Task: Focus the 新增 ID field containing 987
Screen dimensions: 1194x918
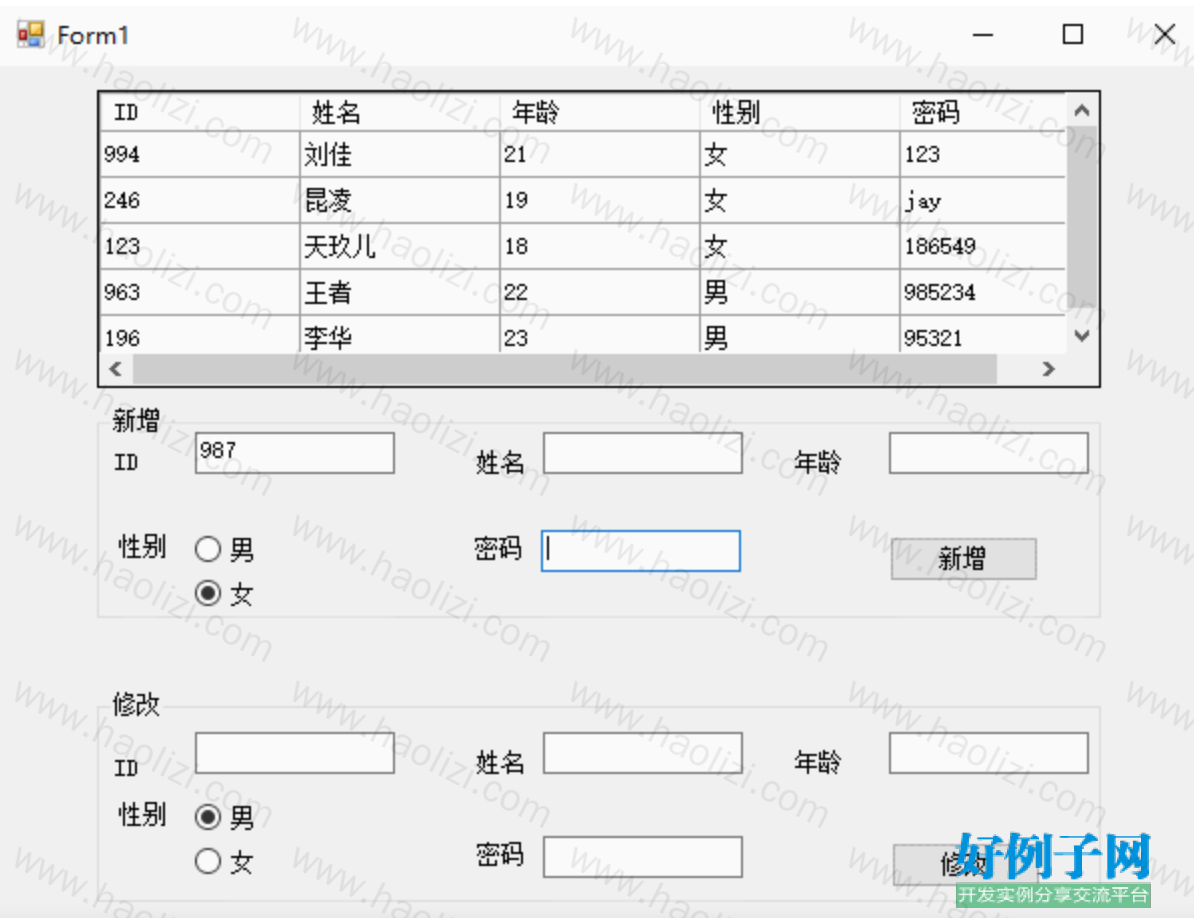Action: coord(295,453)
